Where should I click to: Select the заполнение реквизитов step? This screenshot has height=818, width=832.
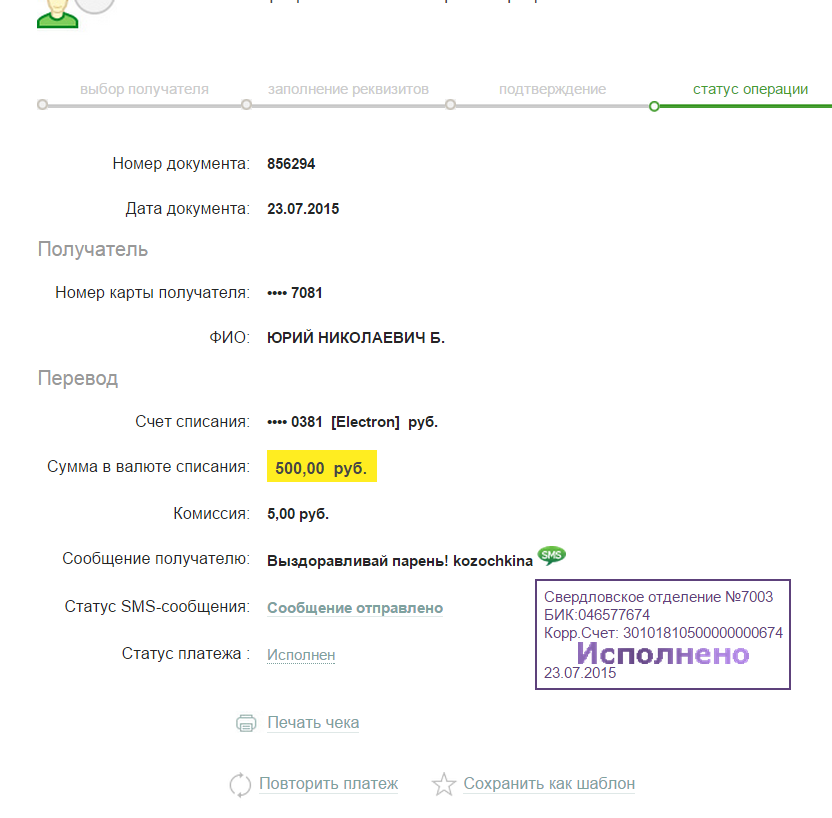click(348, 89)
